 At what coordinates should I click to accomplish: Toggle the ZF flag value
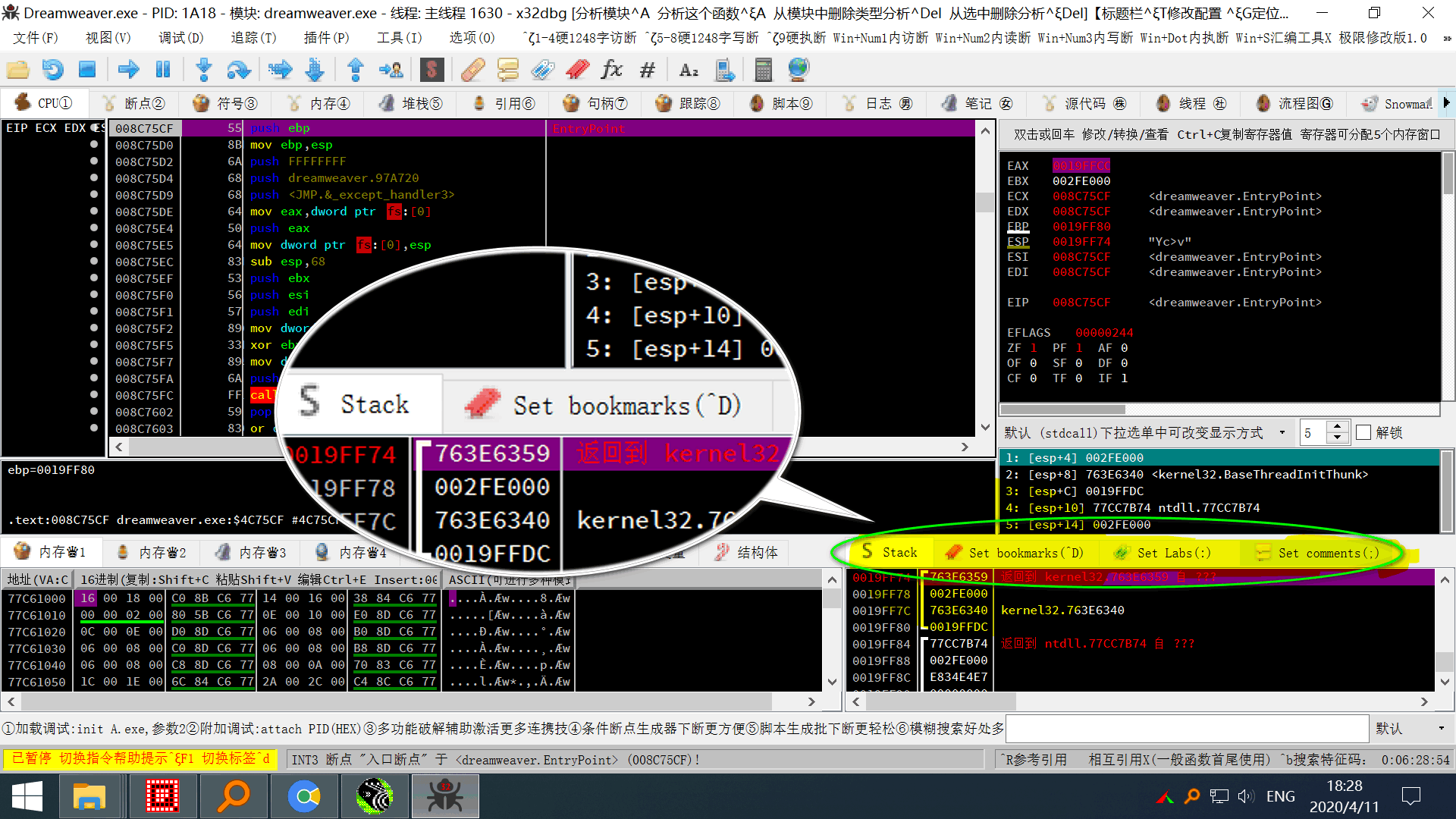click(x=1034, y=348)
